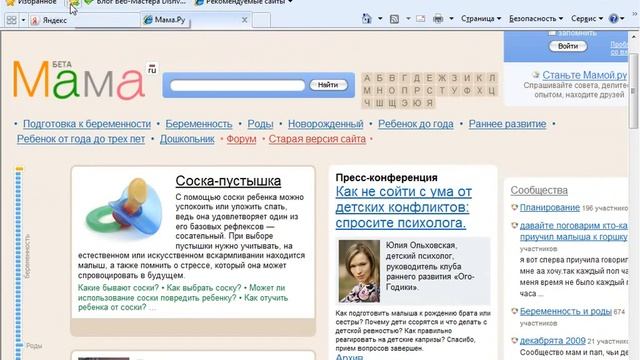Expand the Help dropdown arrow
640x360 pixels.
pos(622,19)
